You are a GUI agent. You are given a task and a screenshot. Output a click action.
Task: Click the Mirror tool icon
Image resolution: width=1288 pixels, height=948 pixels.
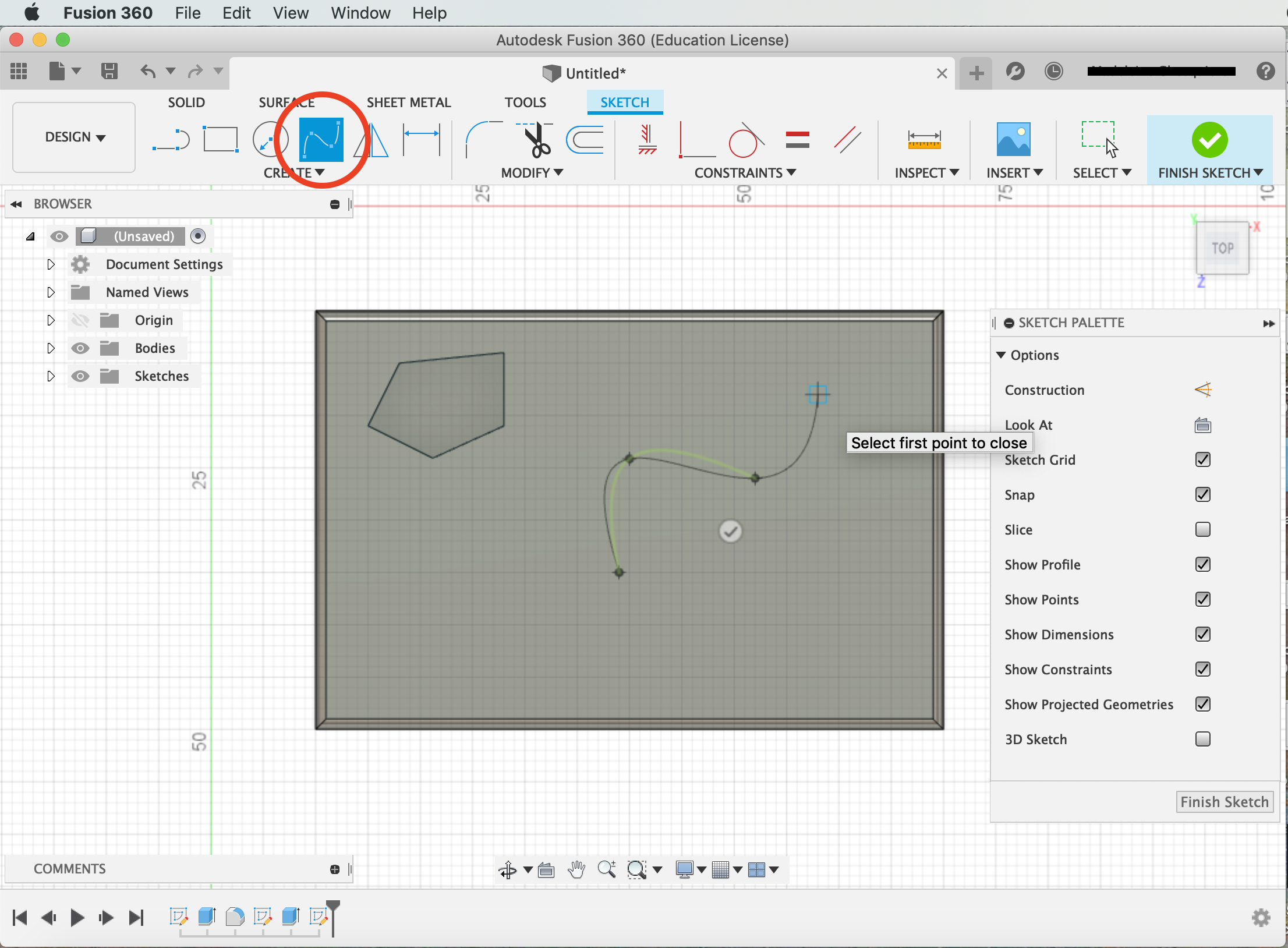pos(374,139)
